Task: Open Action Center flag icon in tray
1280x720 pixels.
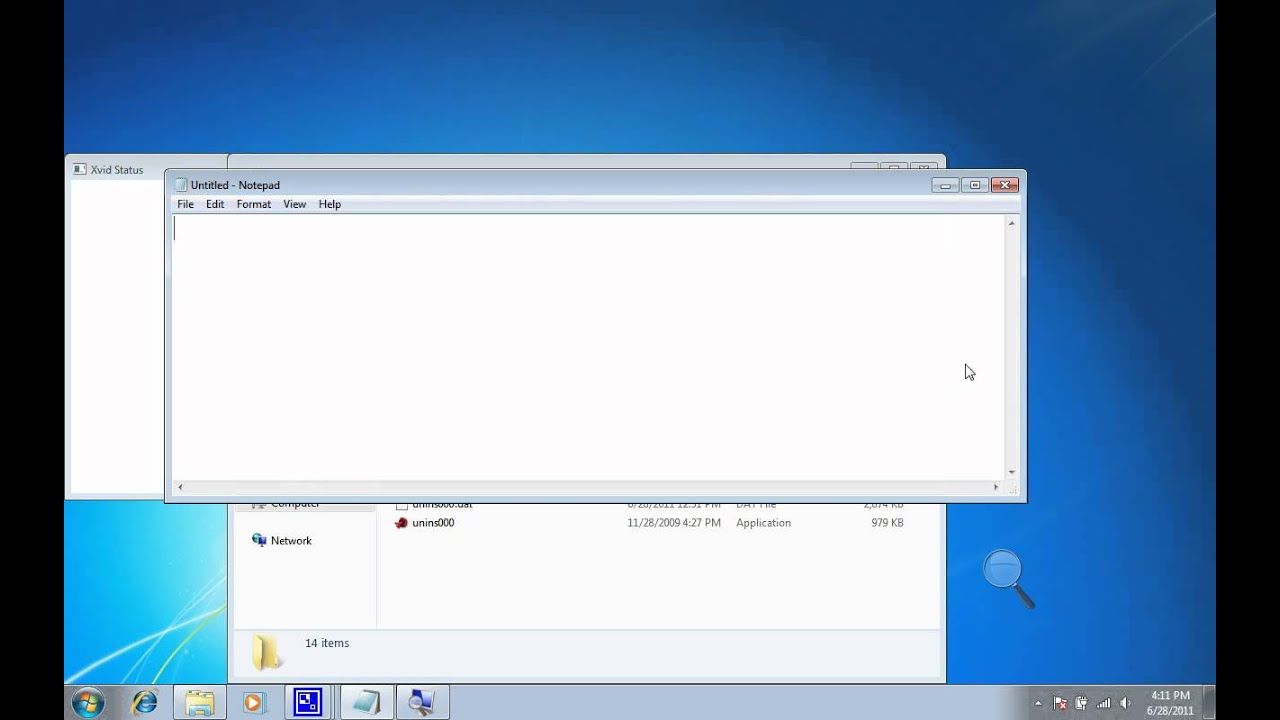Action: pos(1060,703)
